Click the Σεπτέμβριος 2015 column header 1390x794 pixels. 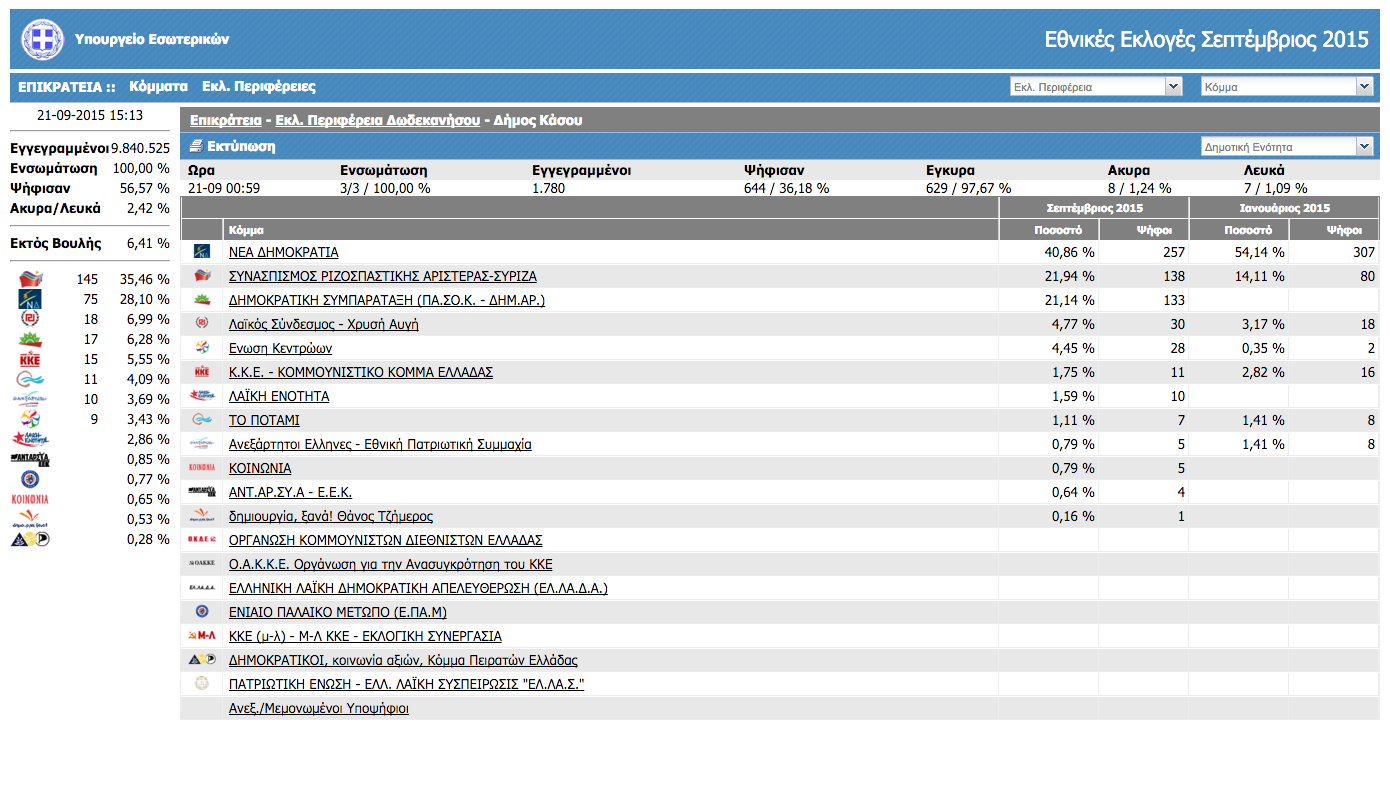pyautogui.click(x=1094, y=208)
